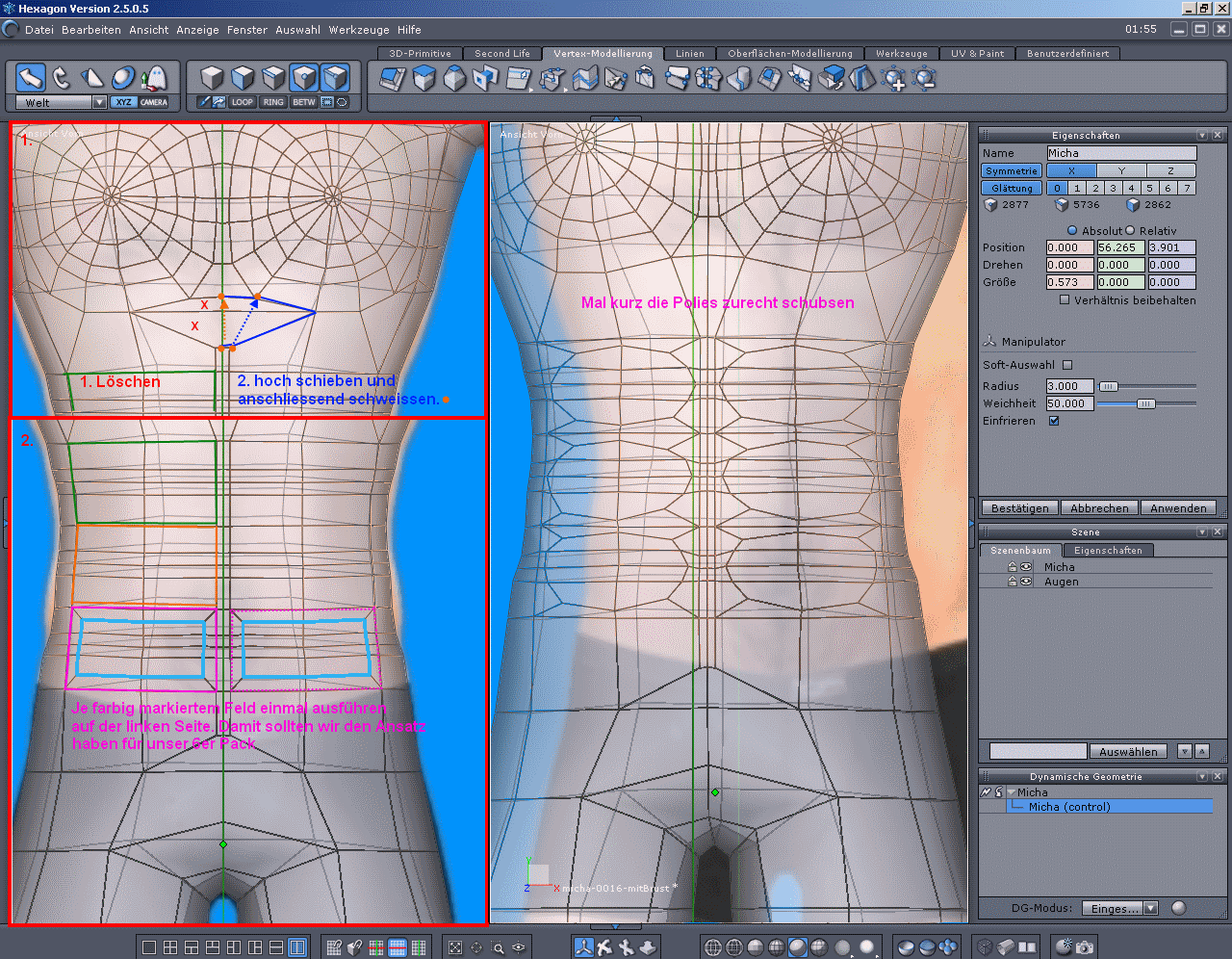Viewport: 1232px width, 959px height.
Task: Click the BETW selection button
Action: coord(304,102)
